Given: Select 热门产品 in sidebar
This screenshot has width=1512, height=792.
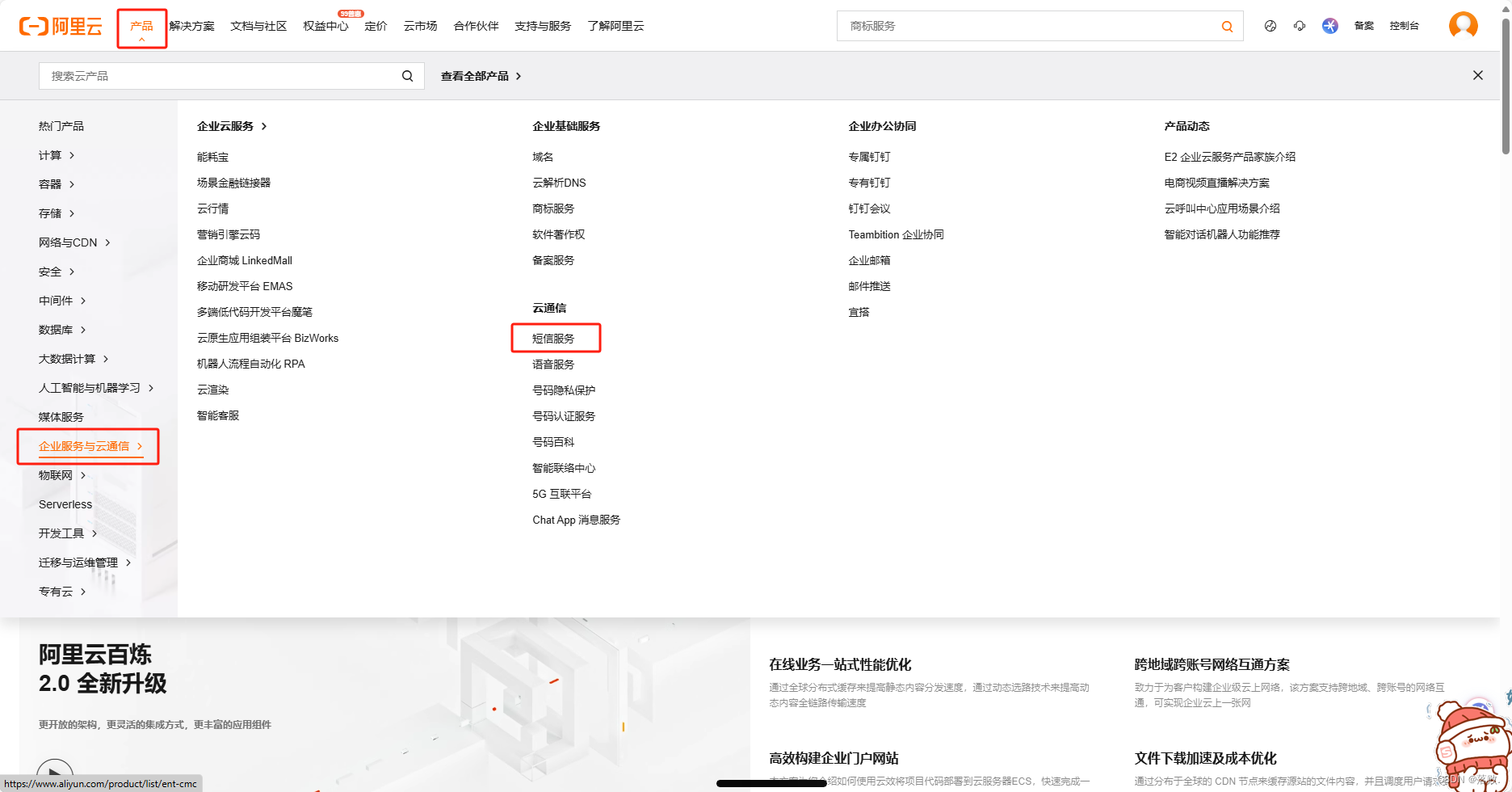Looking at the screenshot, I should point(61,126).
